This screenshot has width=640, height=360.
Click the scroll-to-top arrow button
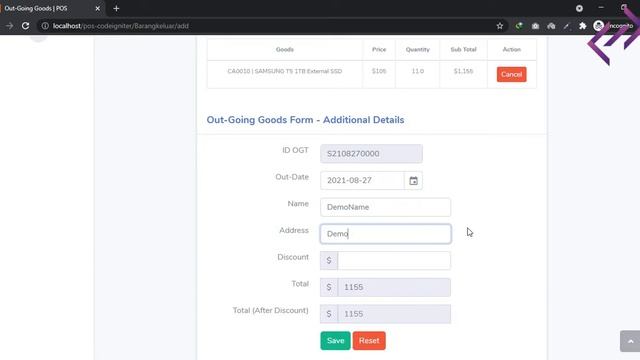click(630, 341)
